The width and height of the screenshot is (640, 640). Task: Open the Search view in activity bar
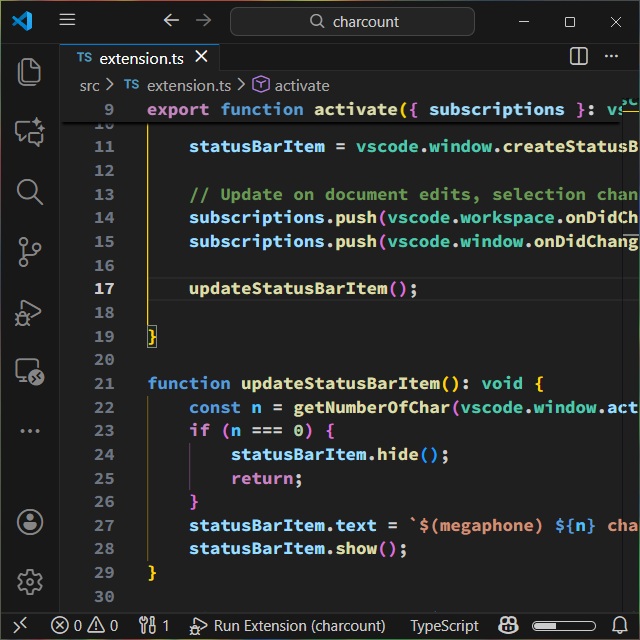tap(29, 192)
